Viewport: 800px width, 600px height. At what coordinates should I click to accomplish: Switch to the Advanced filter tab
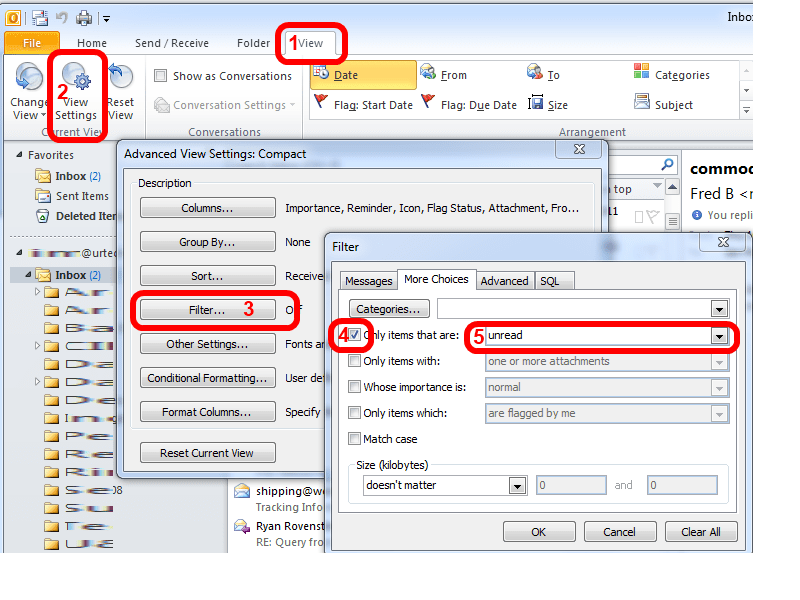tap(504, 281)
